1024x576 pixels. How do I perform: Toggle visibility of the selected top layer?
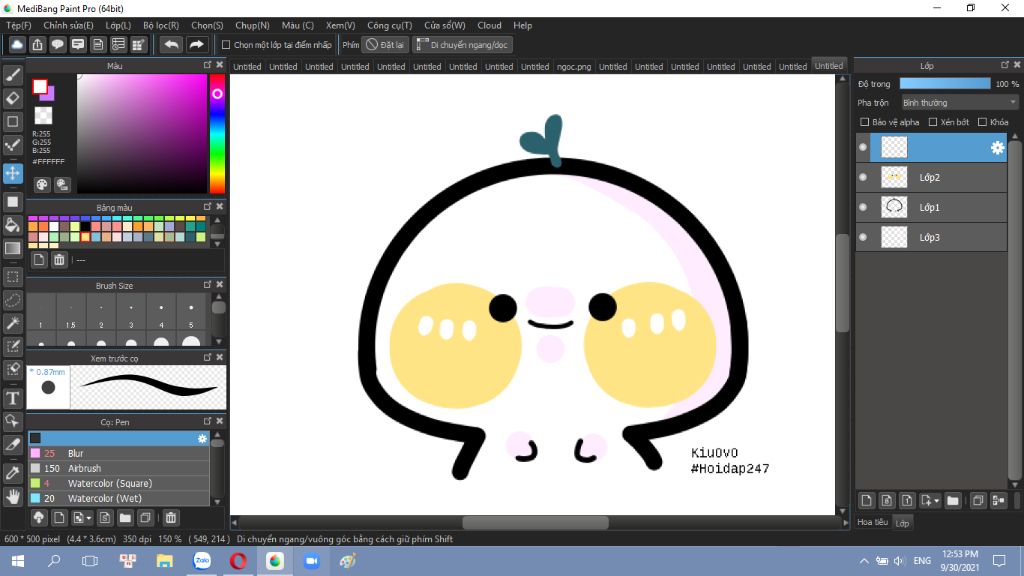point(863,148)
